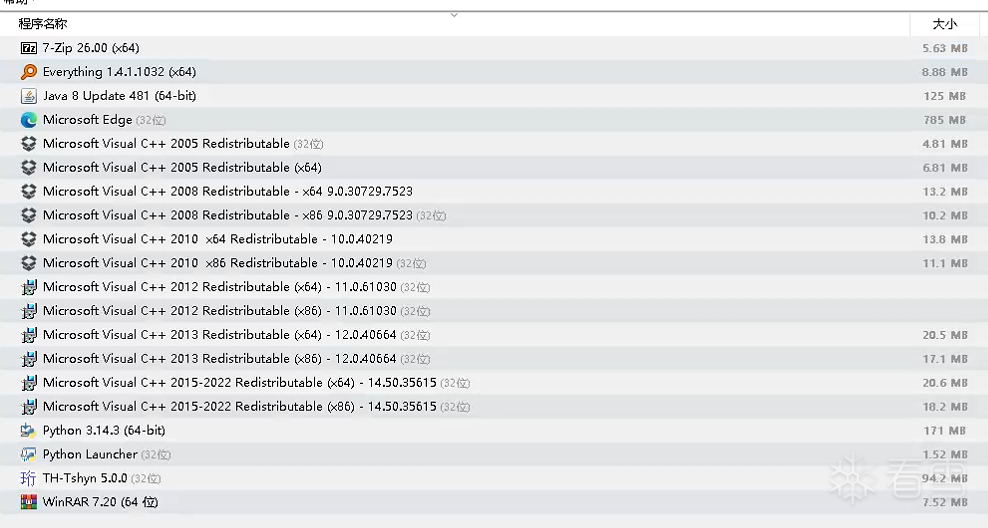This screenshot has width=988, height=528.
Task: Click the 125 MB size of Java
Action: click(945, 96)
